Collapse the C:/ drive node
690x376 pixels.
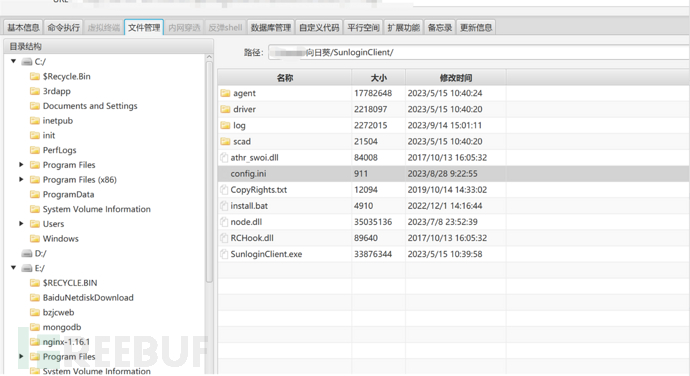14,61
